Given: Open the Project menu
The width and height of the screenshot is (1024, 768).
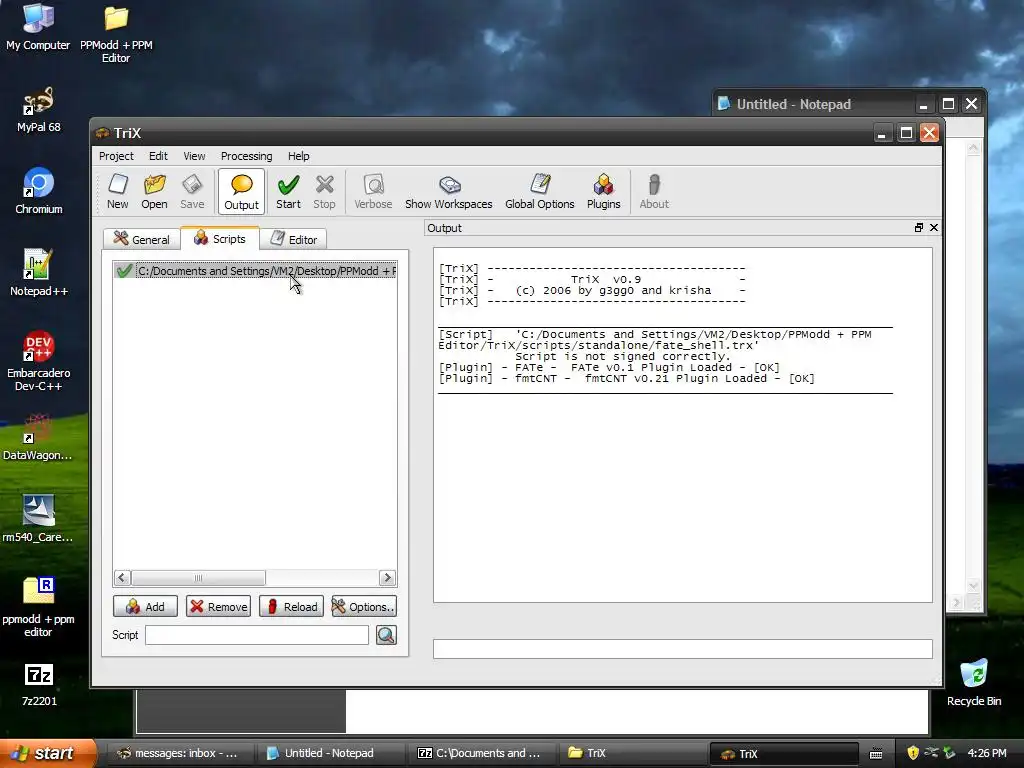Looking at the screenshot, I should click(x=116, y=156).
